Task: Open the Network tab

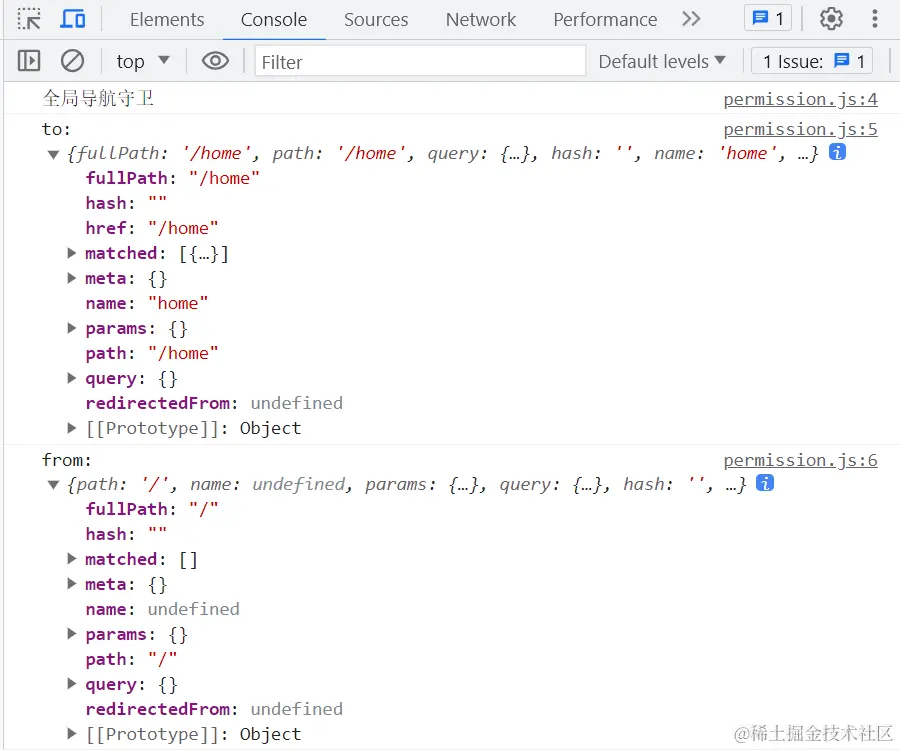Action: point(481,20)
